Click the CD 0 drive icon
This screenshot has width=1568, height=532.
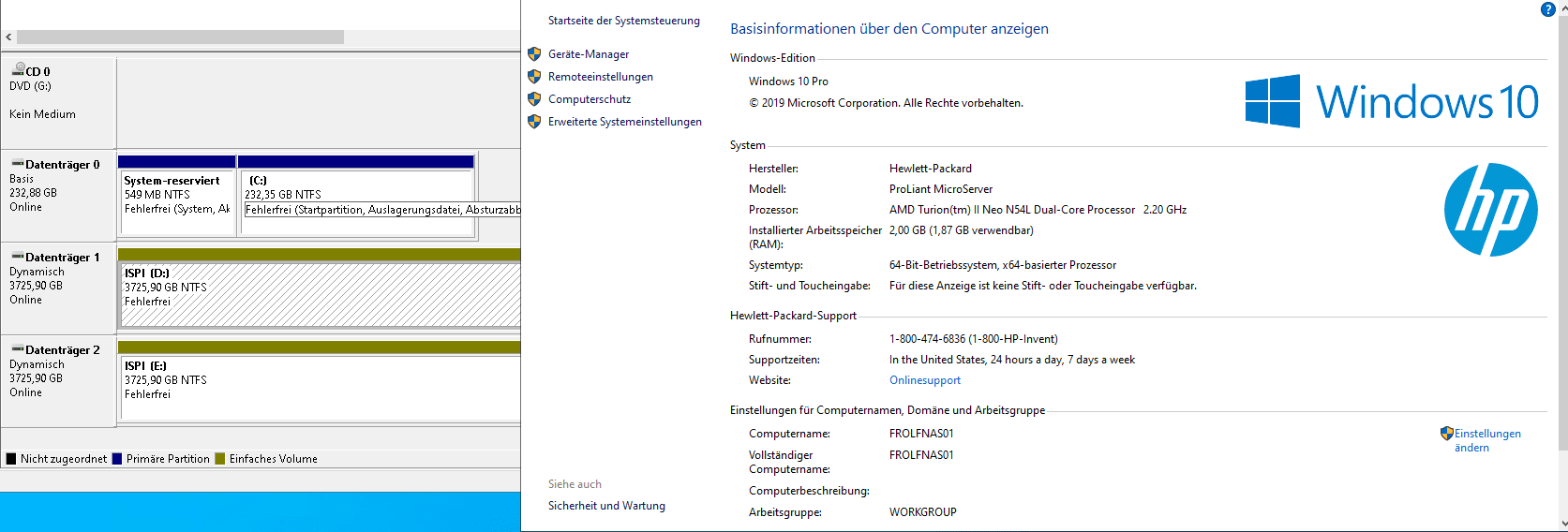pyautogui.click(x=18, y=69)
